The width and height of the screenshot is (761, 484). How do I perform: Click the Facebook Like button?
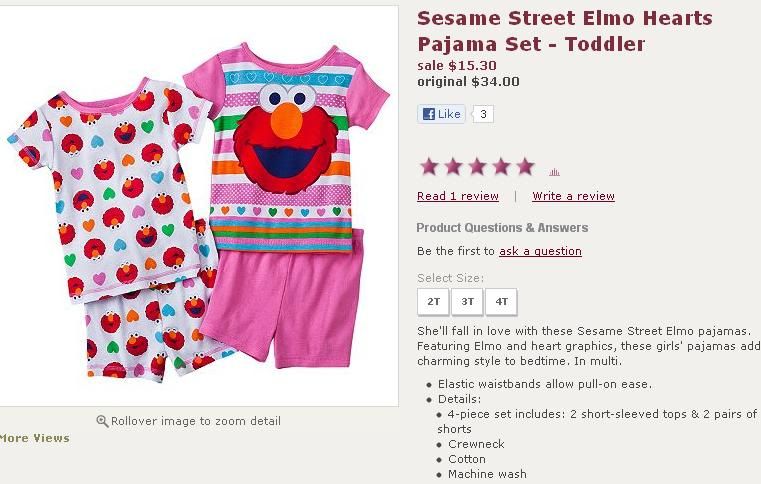(x=441, y=114)
